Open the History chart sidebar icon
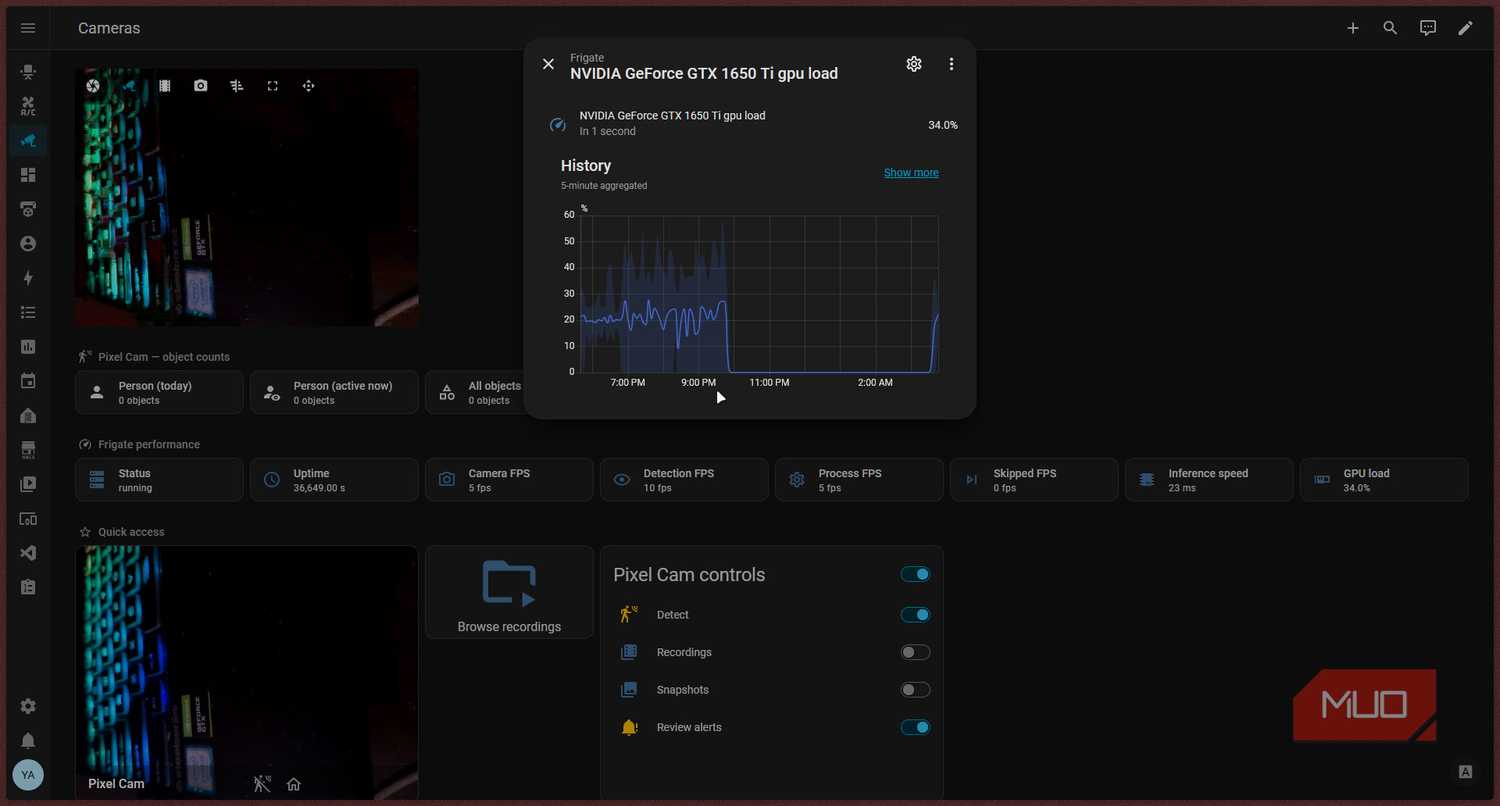1500x806 pixels. (28, 347)
